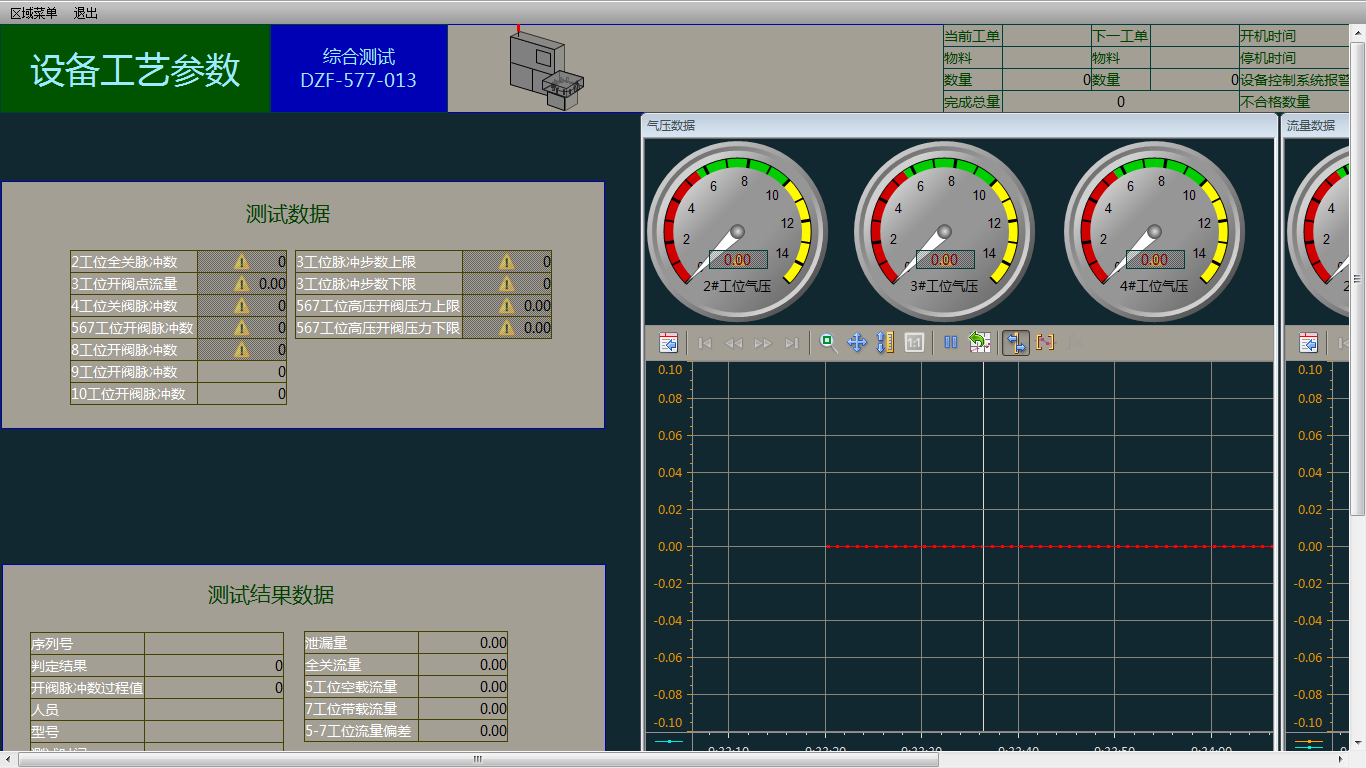Image resolution: width=1366 pixels, height=768 pixels.
Task: Click the 9工位开阀脉冲数 value field
Action: click(x=242, y=372)
